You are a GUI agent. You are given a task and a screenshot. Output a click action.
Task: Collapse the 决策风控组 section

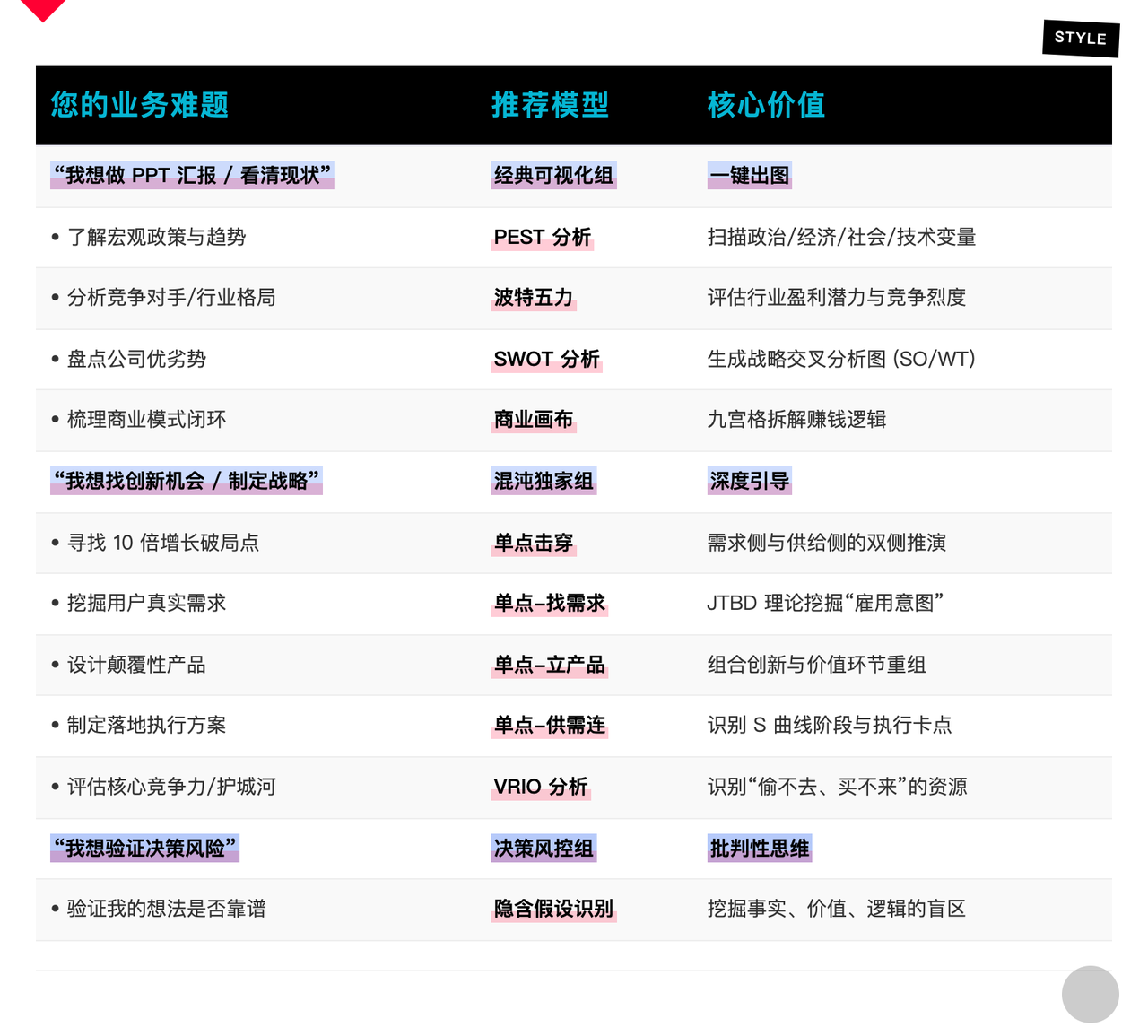click(x=543, y=848)
